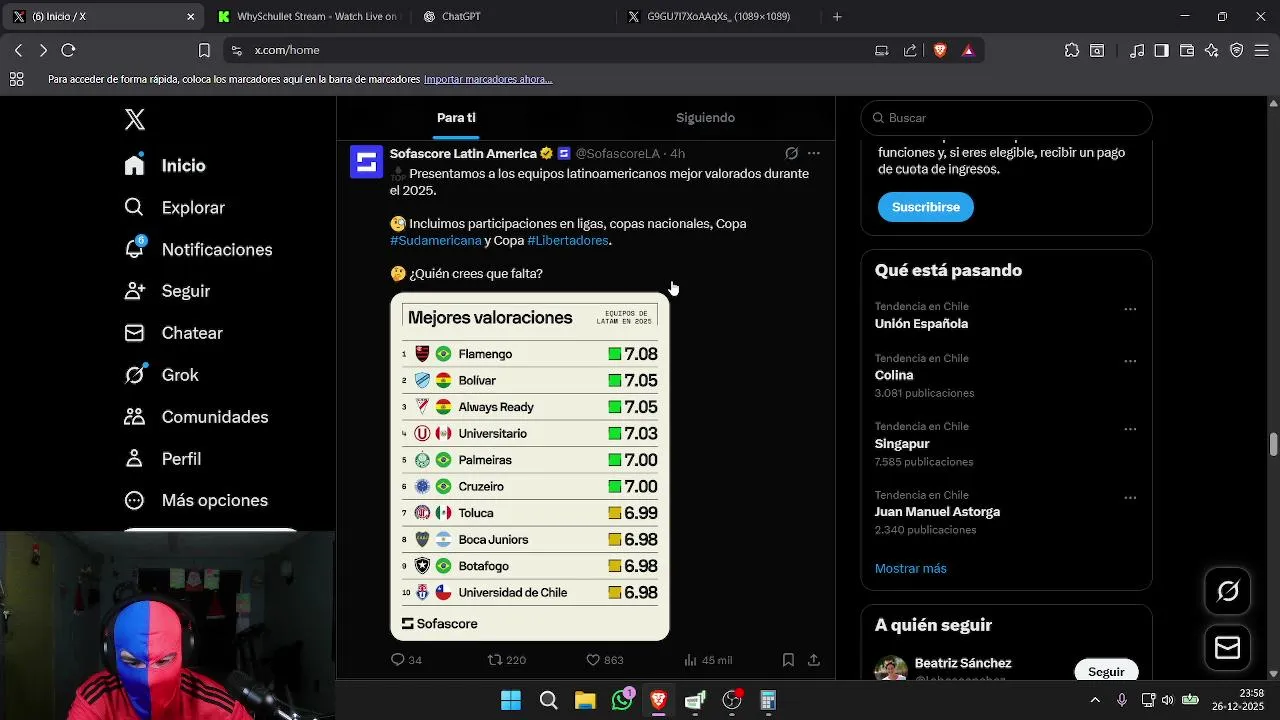Open Brave VPN shield icon
The image size is (1280, 720).
1237,50
